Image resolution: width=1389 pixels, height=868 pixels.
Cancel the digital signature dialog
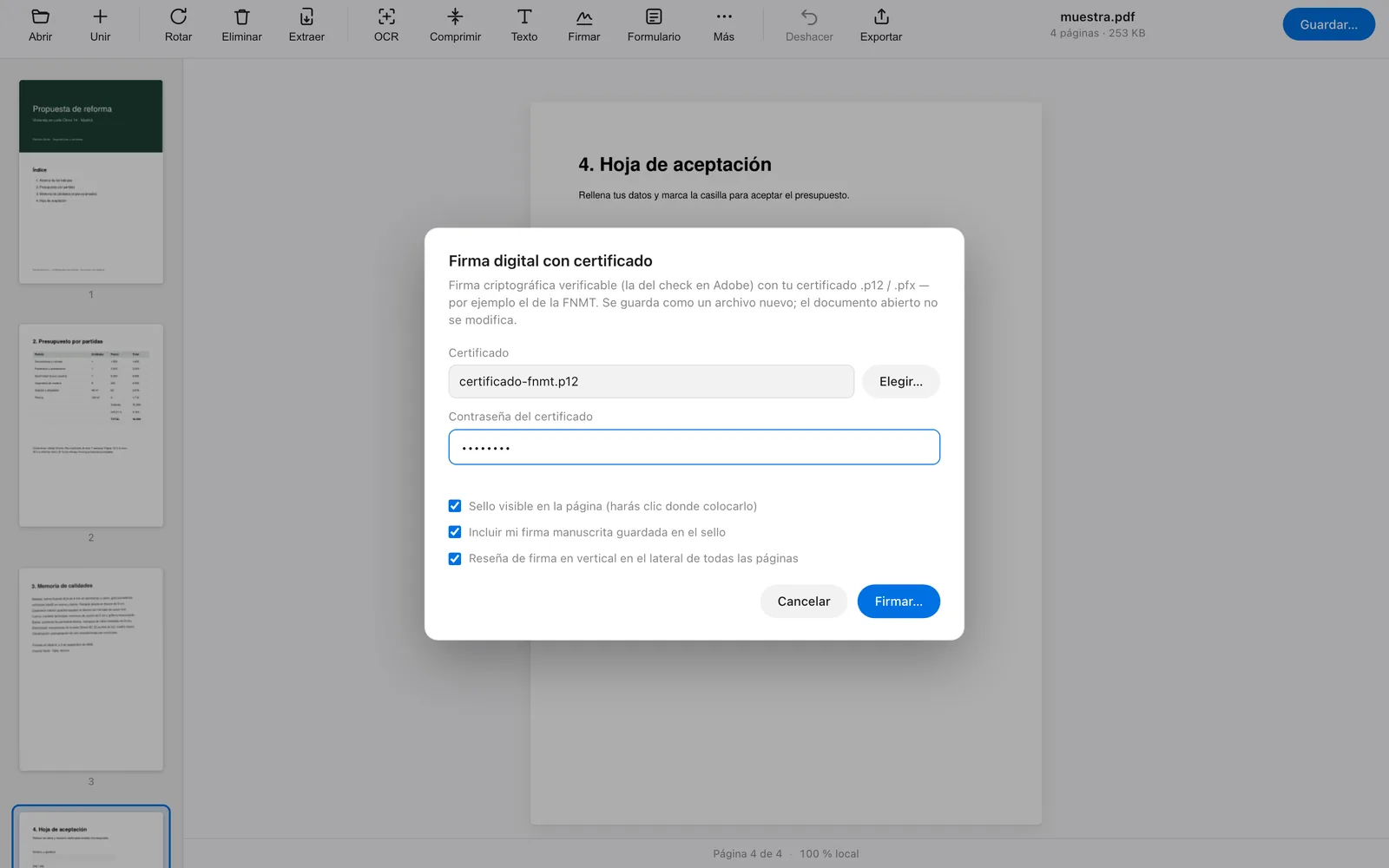tap(804, 602)
